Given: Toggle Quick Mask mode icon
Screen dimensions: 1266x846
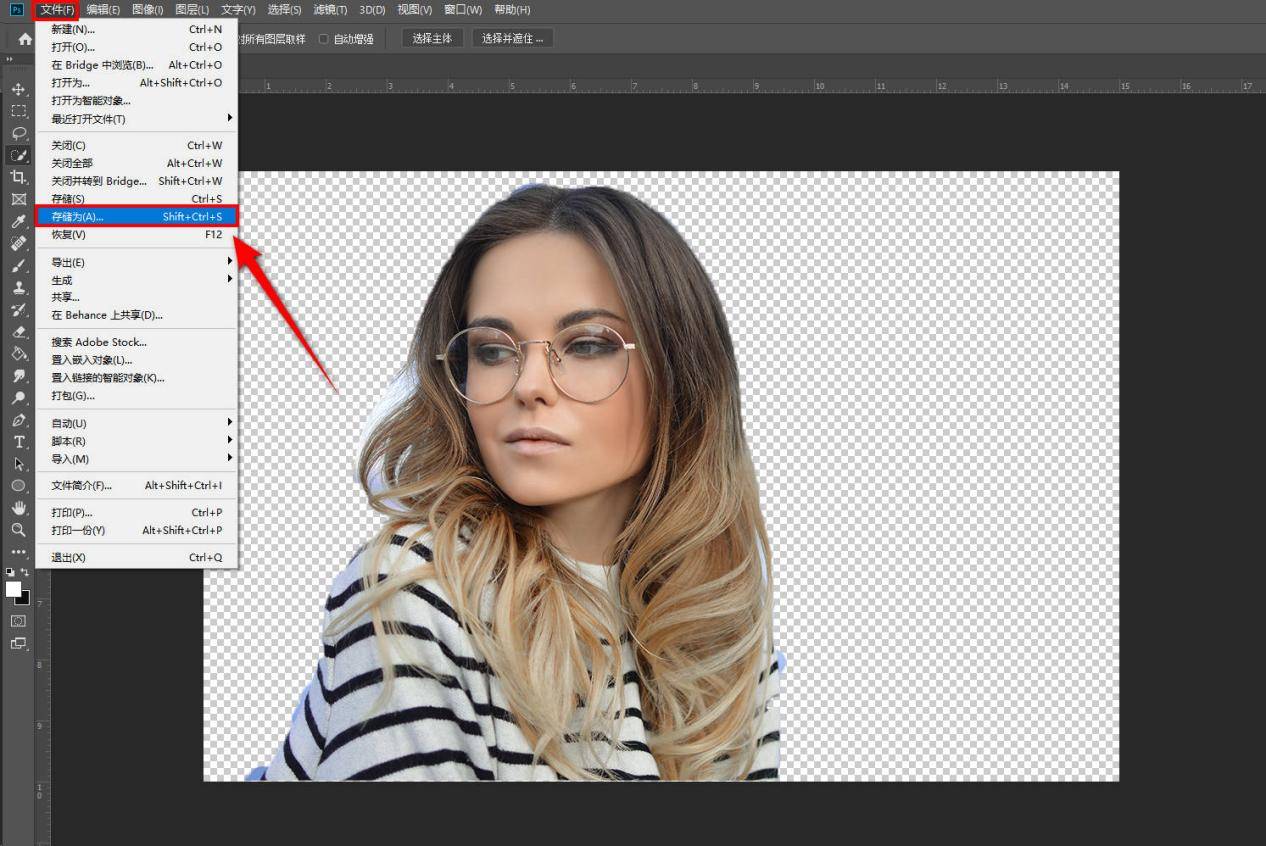Looking at the screenshot, I should tap(18, 621).
